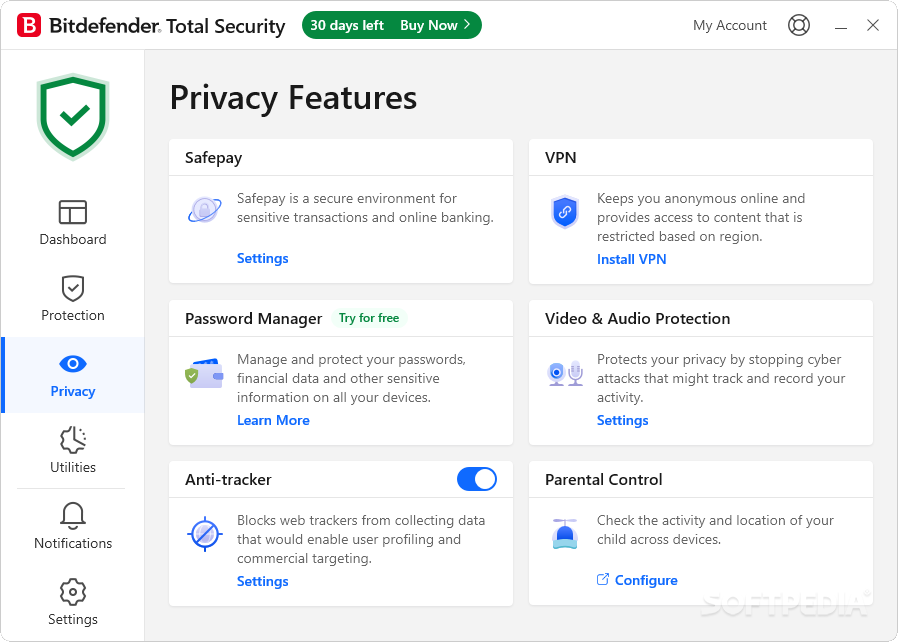Disable the Anti-tracker toggle

pyautogui.click(x=477, y=479)
